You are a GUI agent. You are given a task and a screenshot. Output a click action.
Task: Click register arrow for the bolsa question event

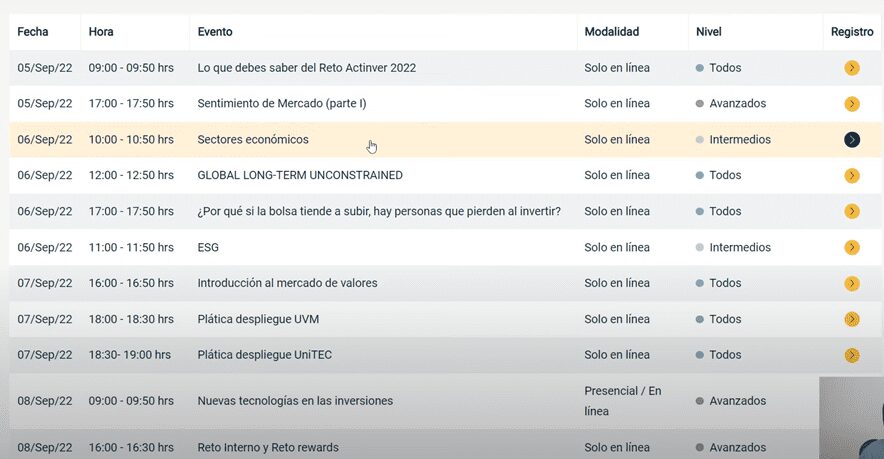point(852,212)
